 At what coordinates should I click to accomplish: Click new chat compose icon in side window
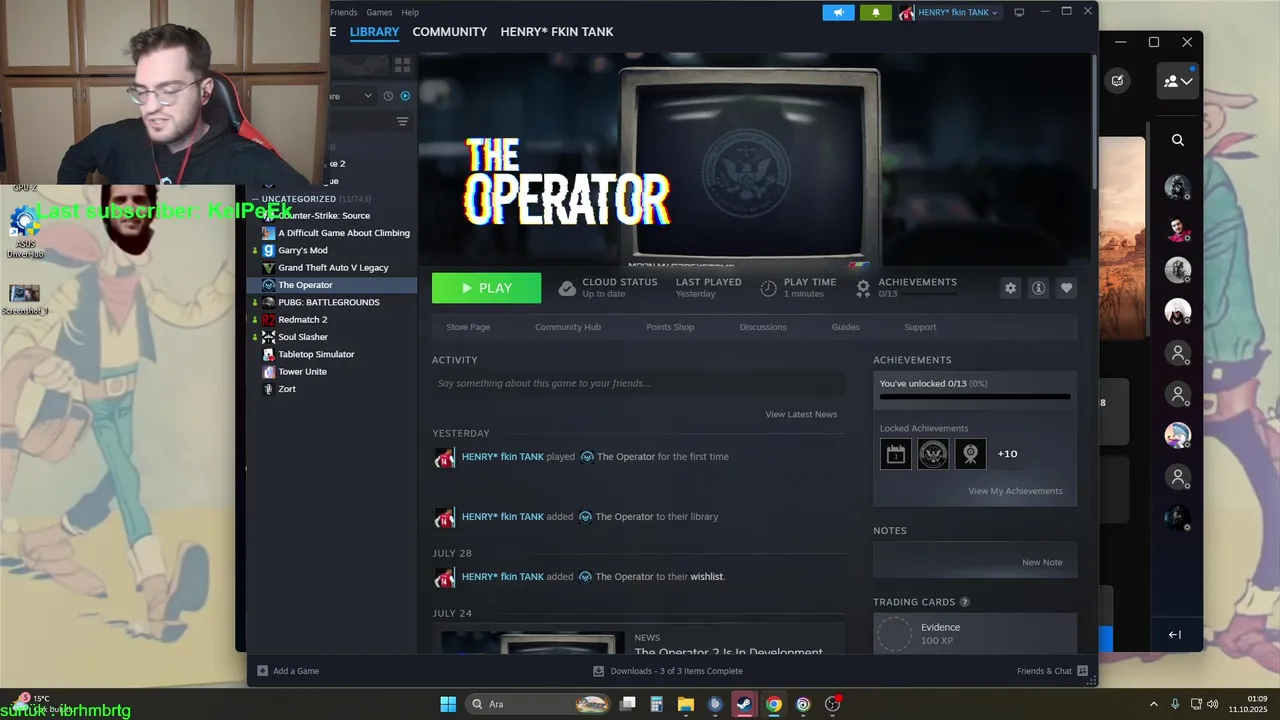[x=1118, y=81]
